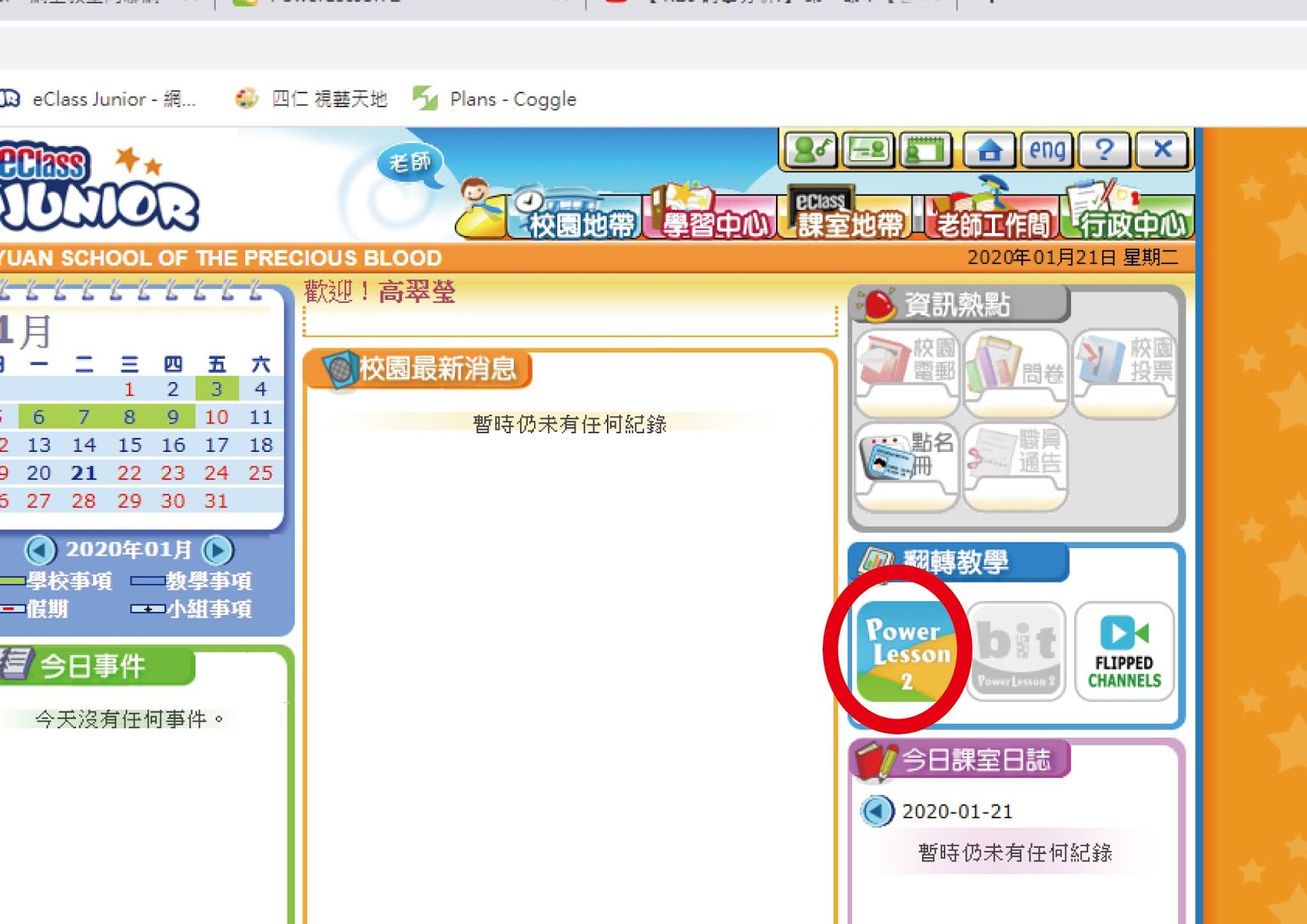The width and height of the screenshot is (1307, 924).
Task: Click the 翻轉教學 panel header
Action: pos(957,562)
